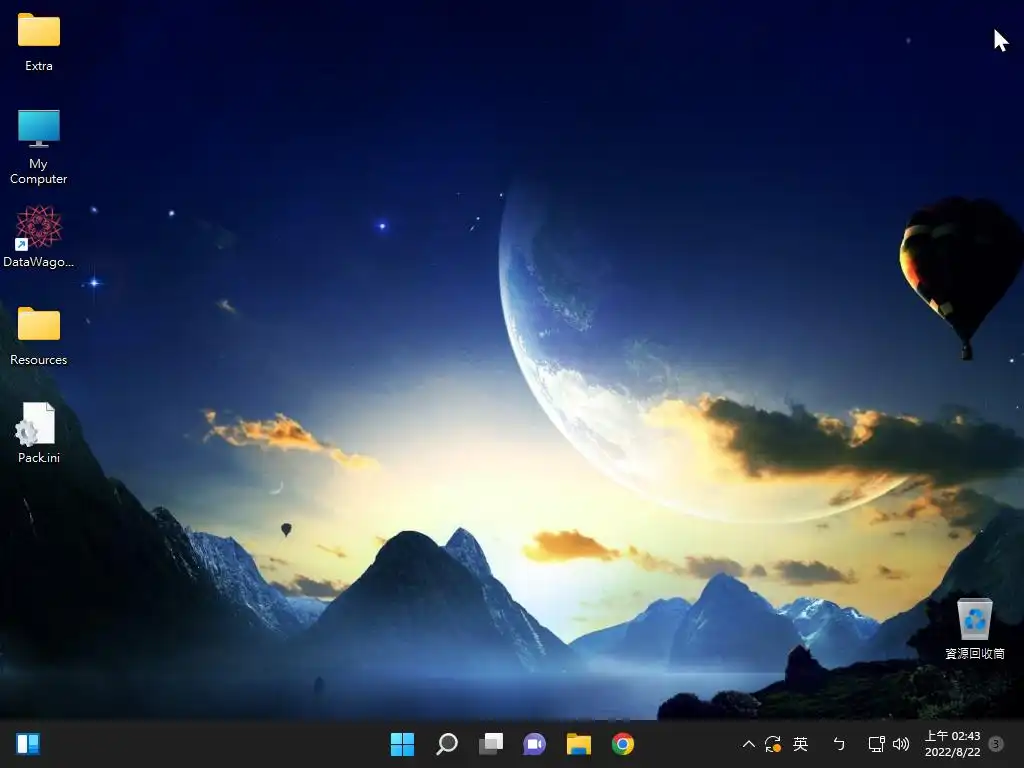Open File Explorer from taskbar
The image size is (1024, 768).
579,744
